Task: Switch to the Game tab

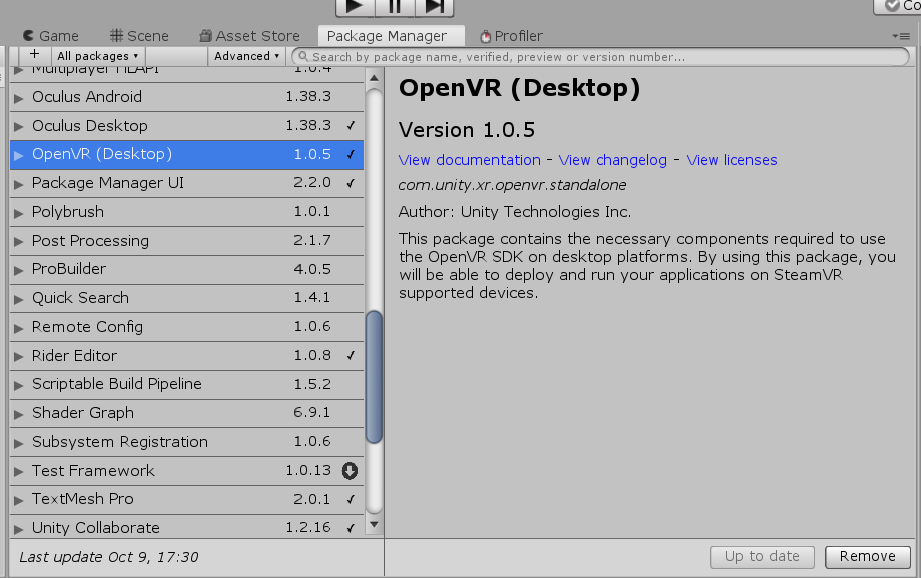Action: point(51,36)
